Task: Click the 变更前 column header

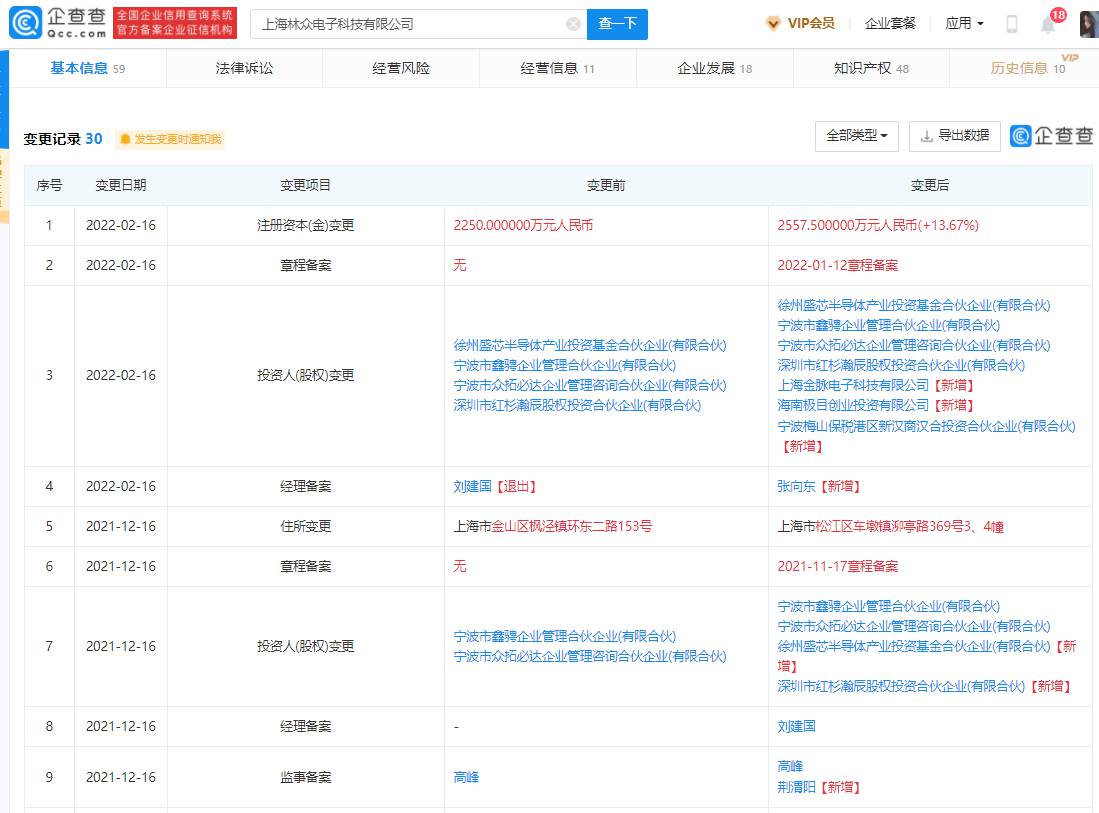Action: tap(606, 185)
